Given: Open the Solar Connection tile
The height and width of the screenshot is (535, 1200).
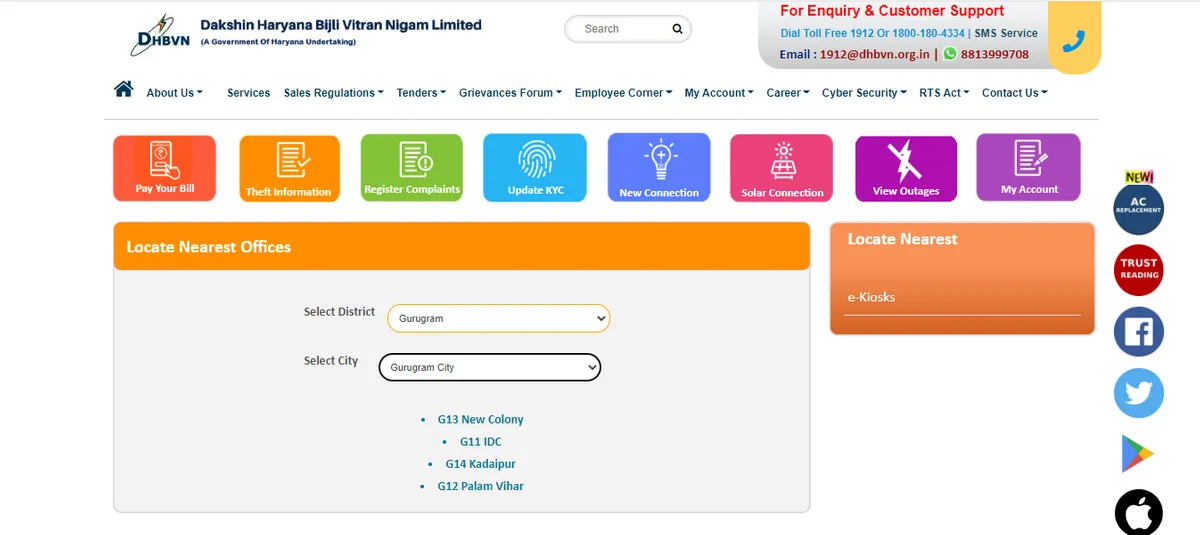Looking at the screenshot, I should click(x=782, y=168).
